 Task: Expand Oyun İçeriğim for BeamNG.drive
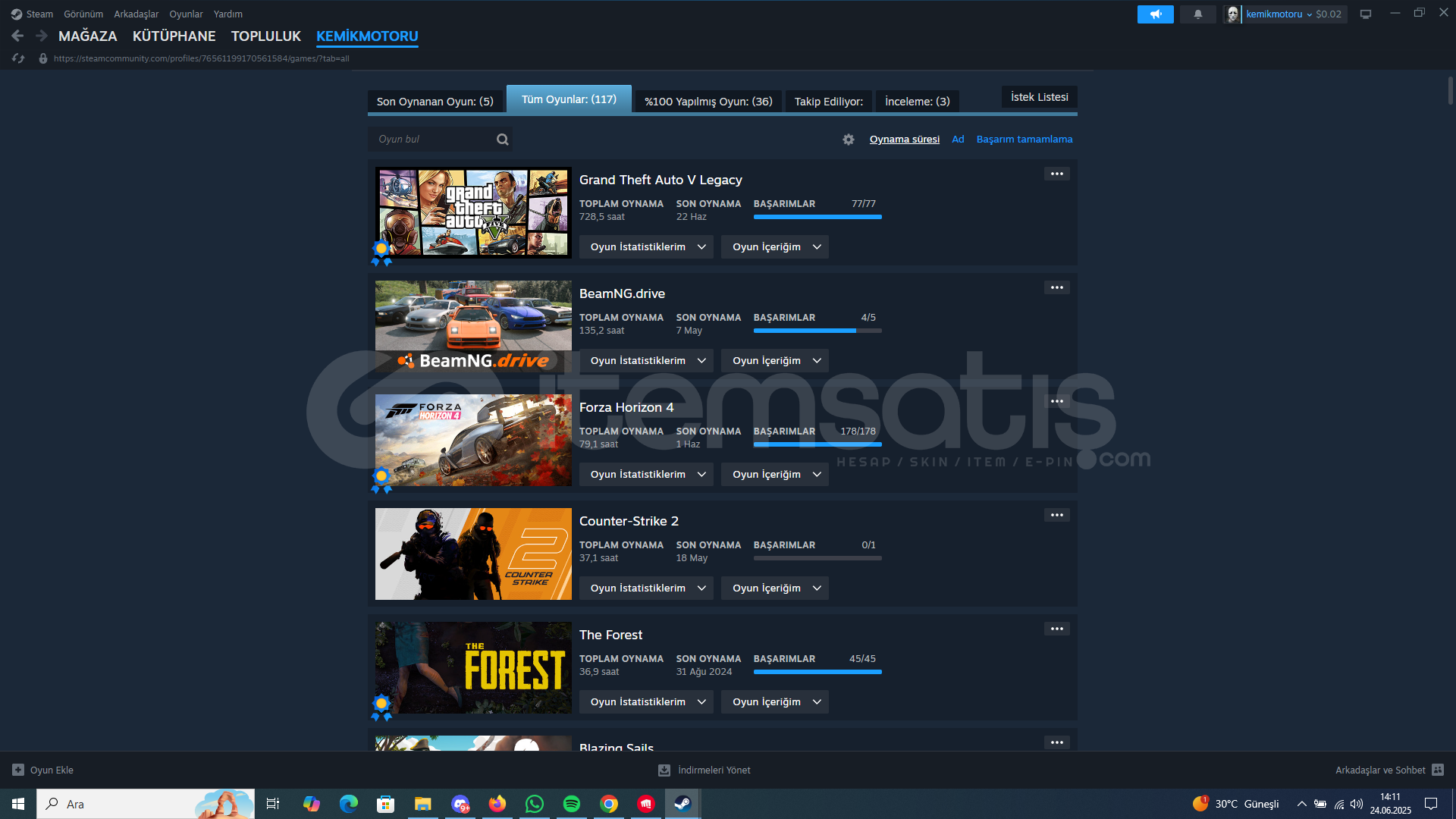coord(775,361)
